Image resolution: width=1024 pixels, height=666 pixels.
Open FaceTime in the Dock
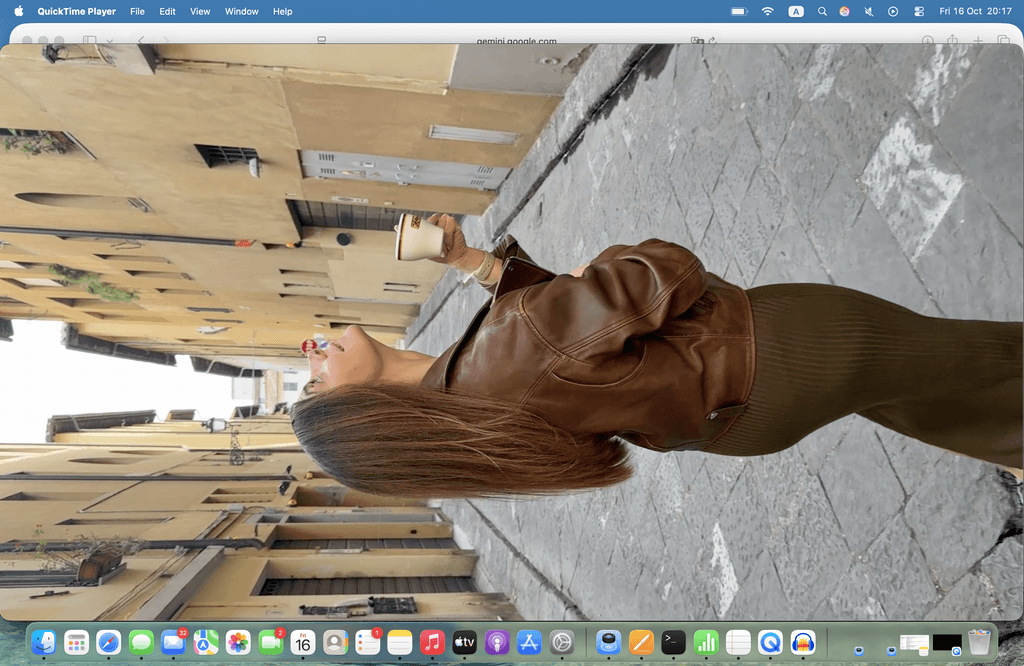click(270, 643)
